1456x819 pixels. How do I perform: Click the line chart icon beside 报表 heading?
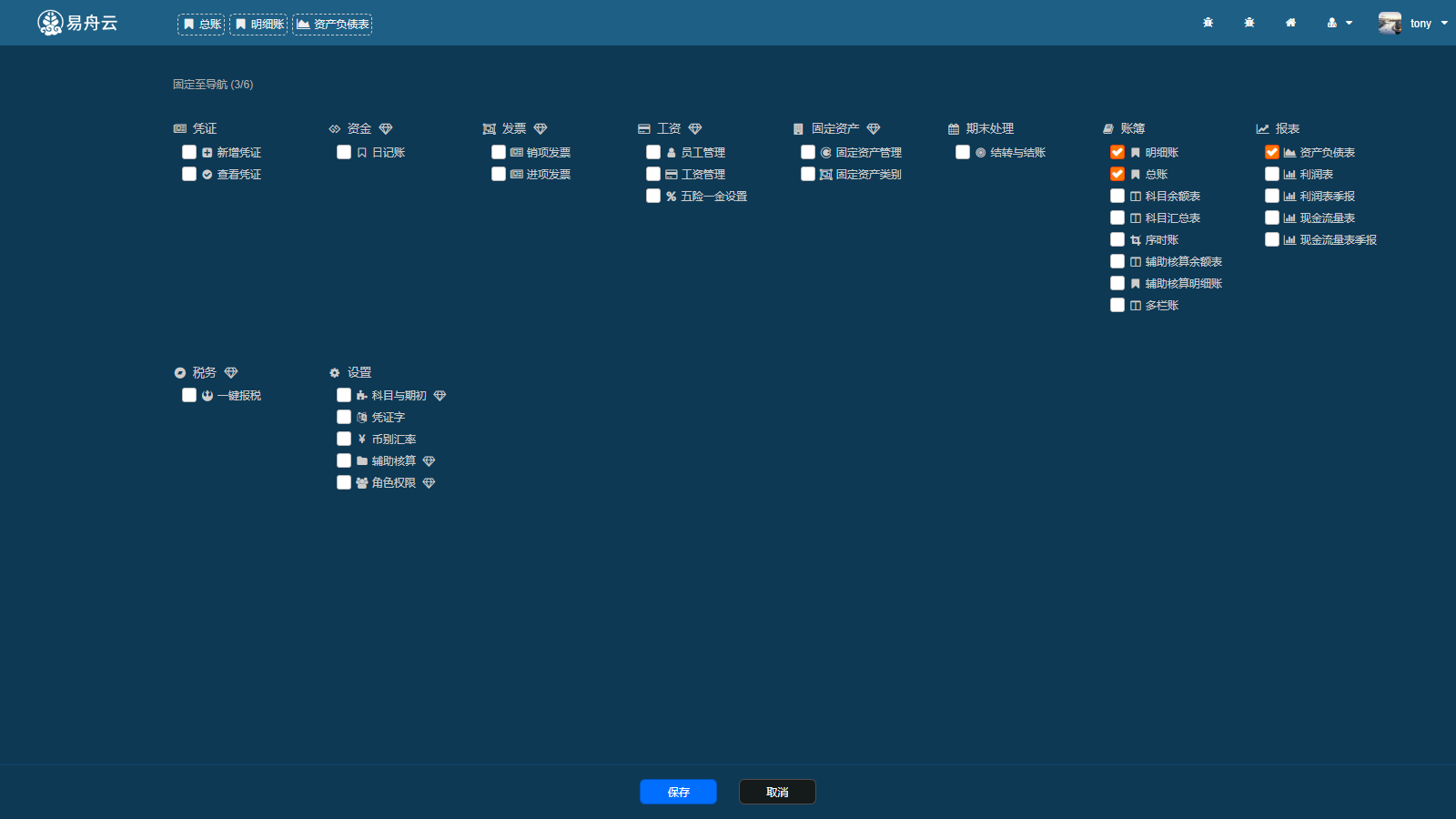tap(1262, 129)
